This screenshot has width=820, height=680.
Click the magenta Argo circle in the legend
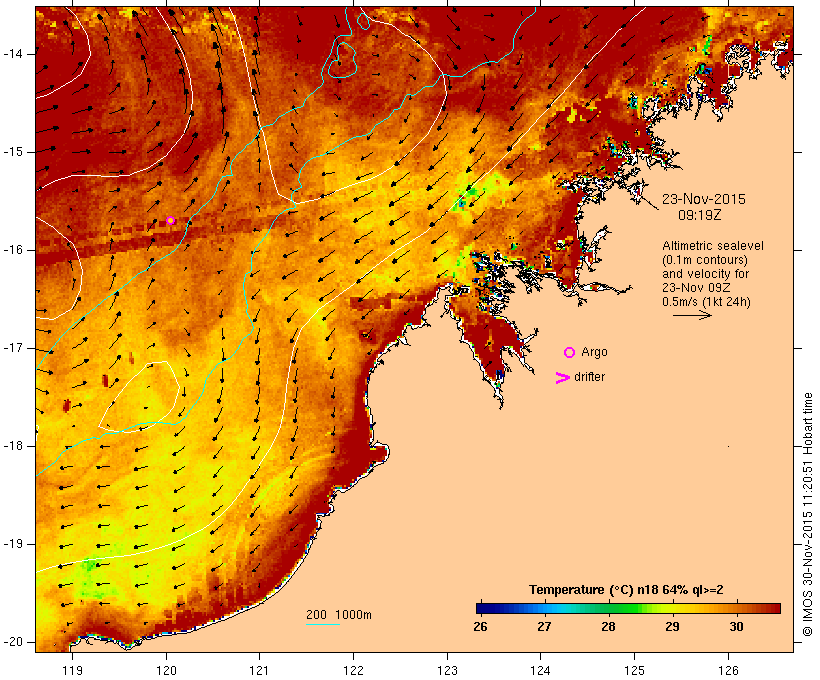click(570, 352)
